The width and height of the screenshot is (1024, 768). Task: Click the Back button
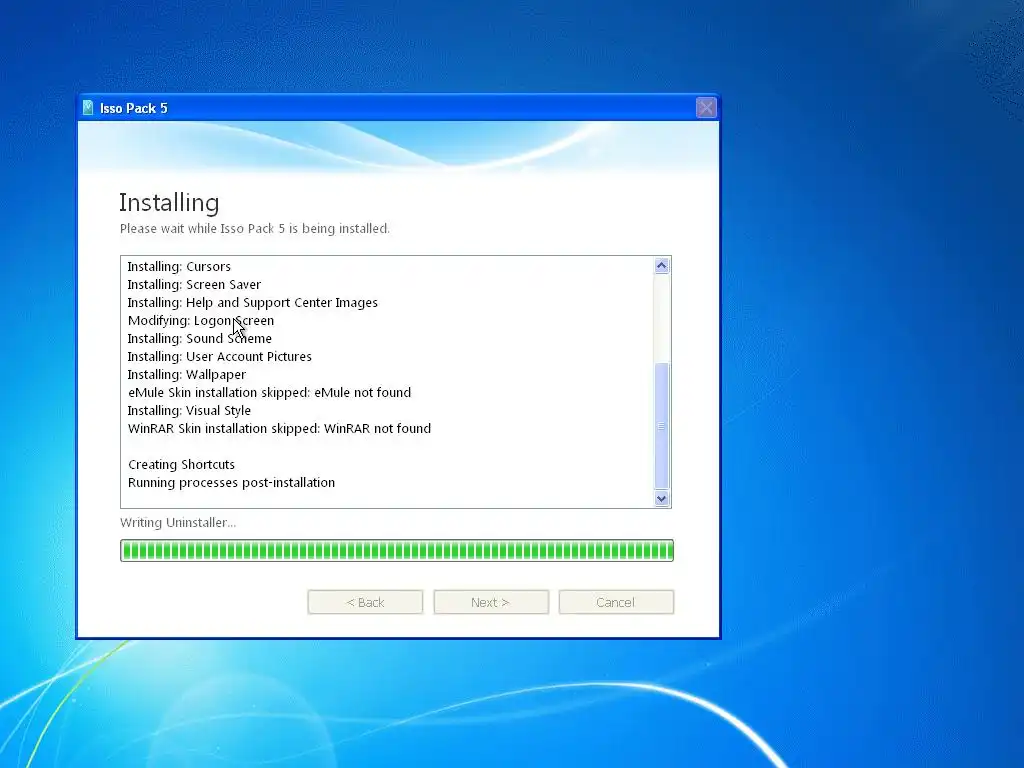tap(365, 602)
